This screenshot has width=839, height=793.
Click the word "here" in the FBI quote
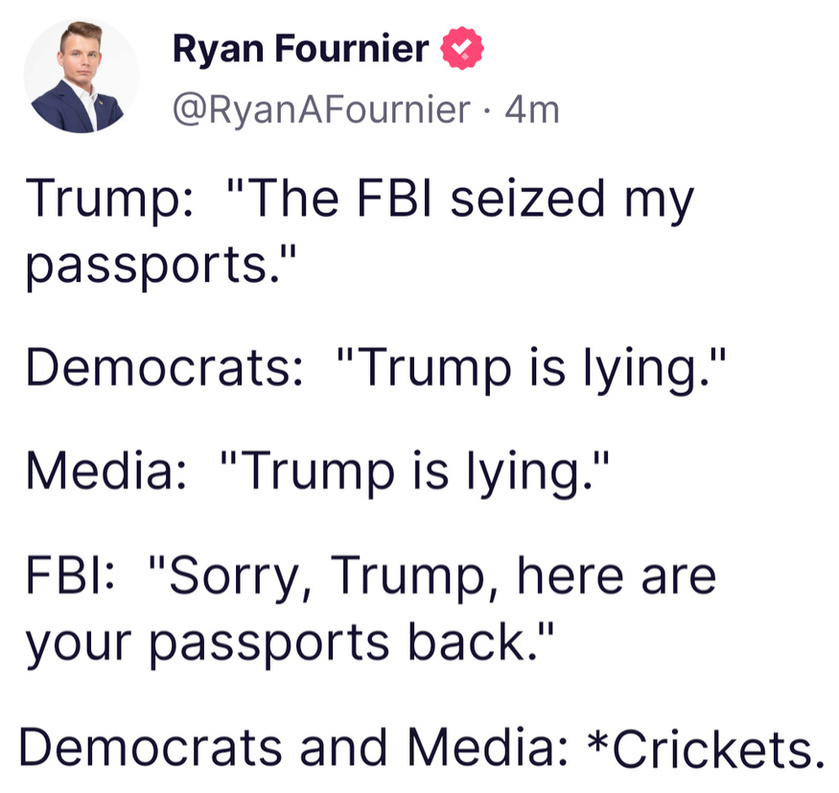tap(571, 576)
